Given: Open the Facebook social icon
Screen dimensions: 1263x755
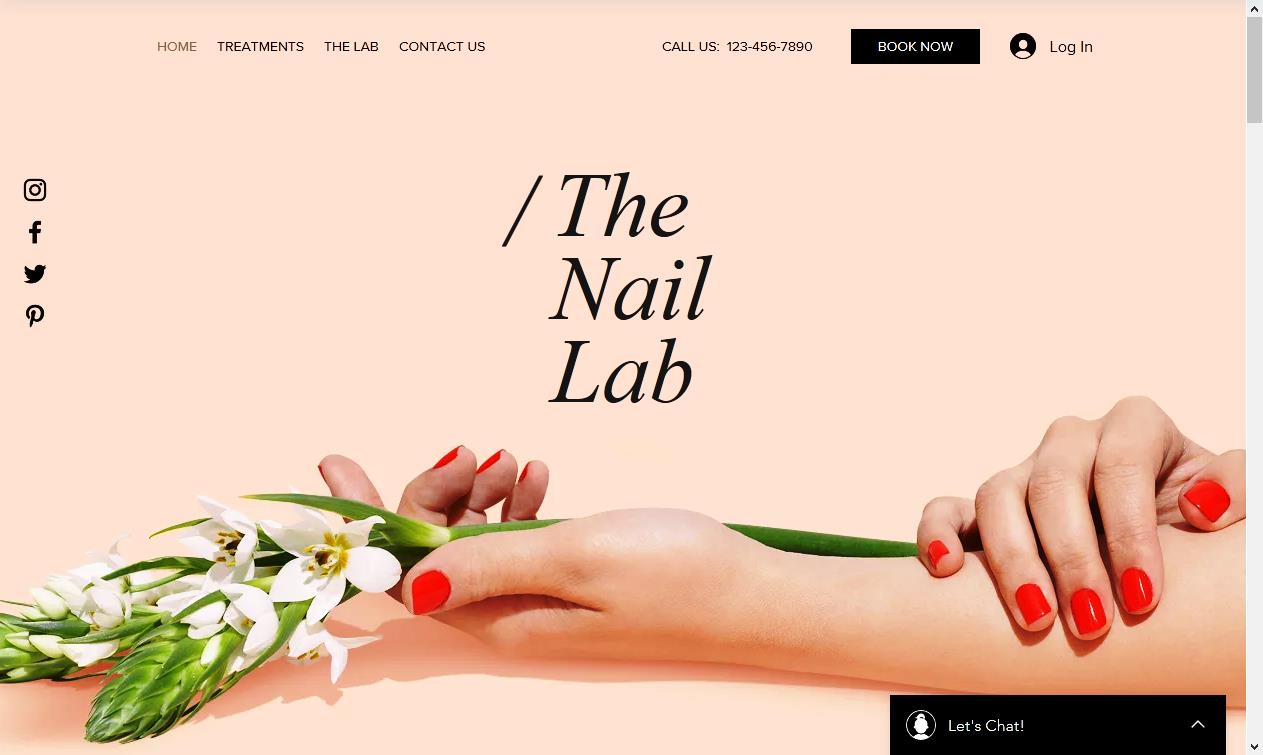Looking at the screenshot, I should pyautogui.click(x=35, y=232).
